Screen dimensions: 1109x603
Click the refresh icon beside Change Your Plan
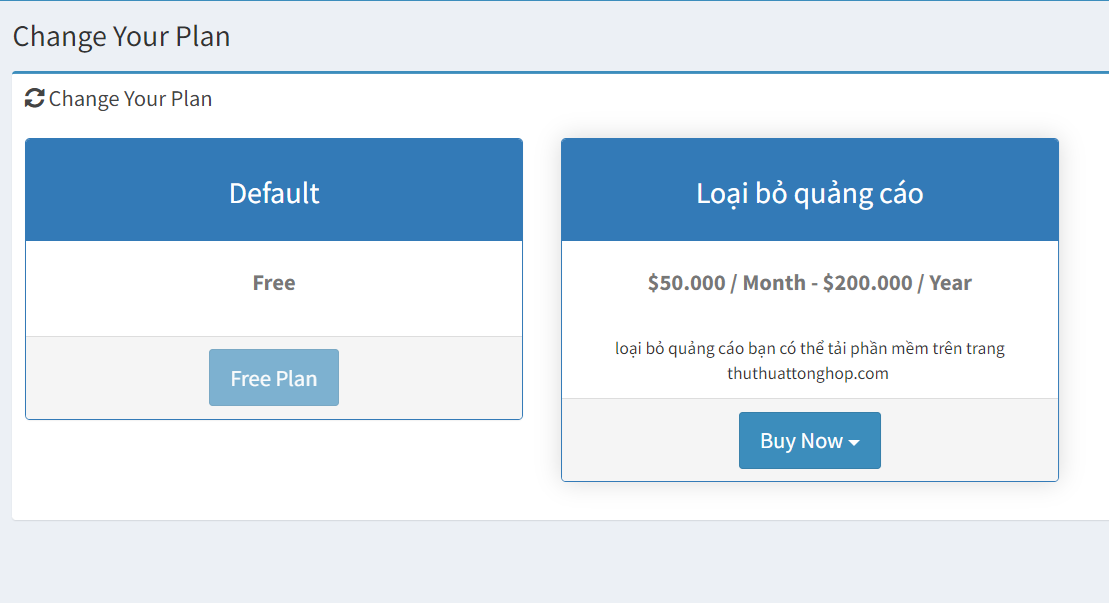click(x=35, y=98)
